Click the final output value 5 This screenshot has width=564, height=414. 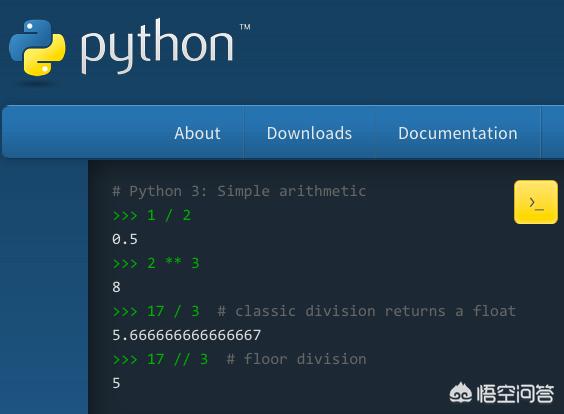(x=116, y=383)
